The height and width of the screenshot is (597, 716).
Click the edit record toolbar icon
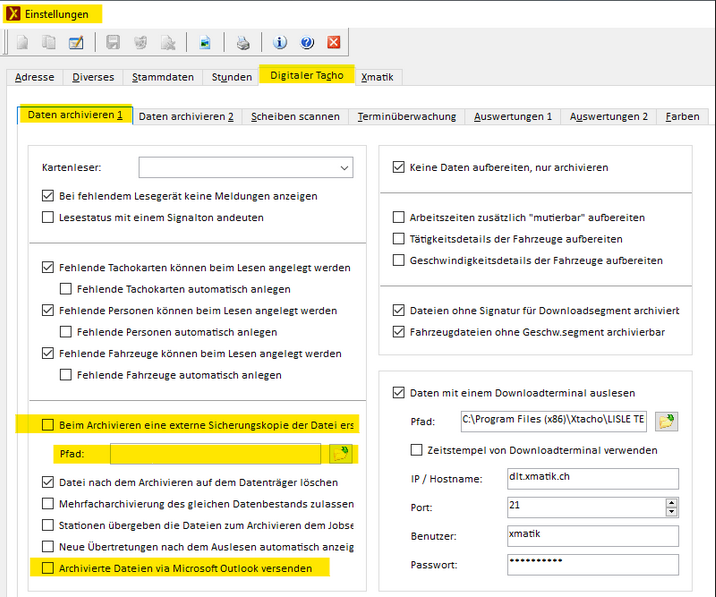click(x=76, y=43)
